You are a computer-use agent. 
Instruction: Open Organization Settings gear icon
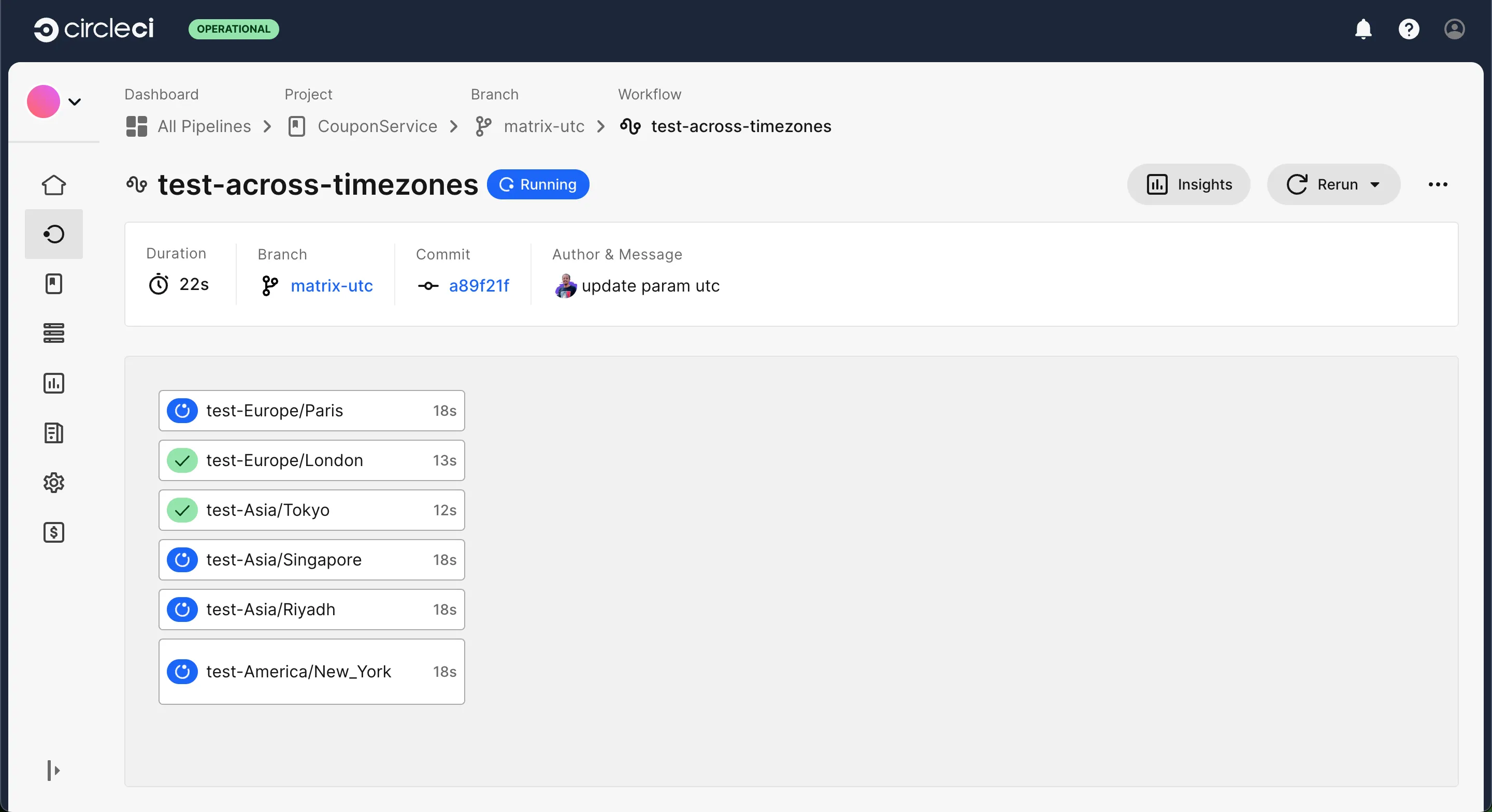point(54,483)
